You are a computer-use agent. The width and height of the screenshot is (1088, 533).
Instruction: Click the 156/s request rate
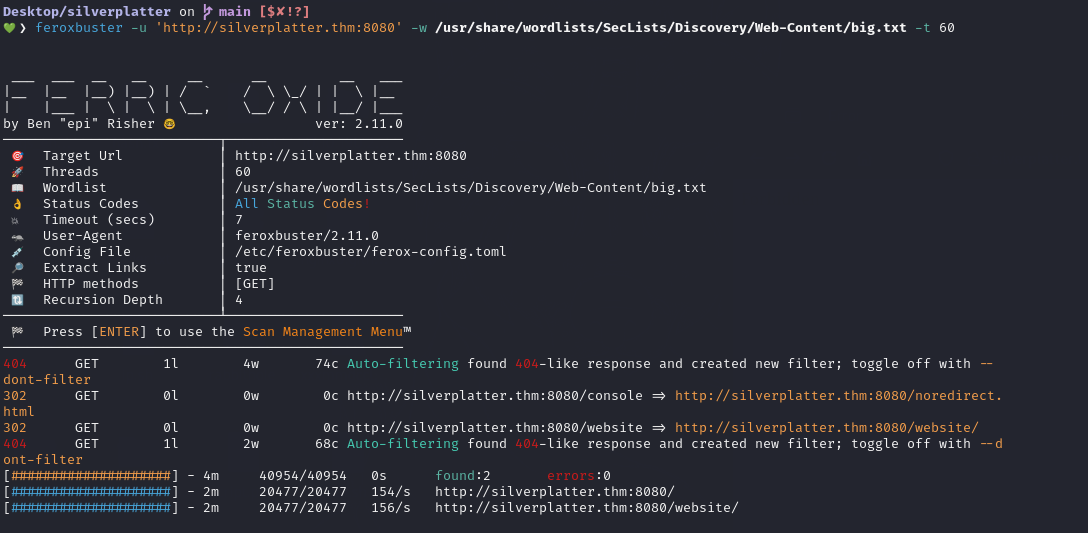click(x=391, y=508)
